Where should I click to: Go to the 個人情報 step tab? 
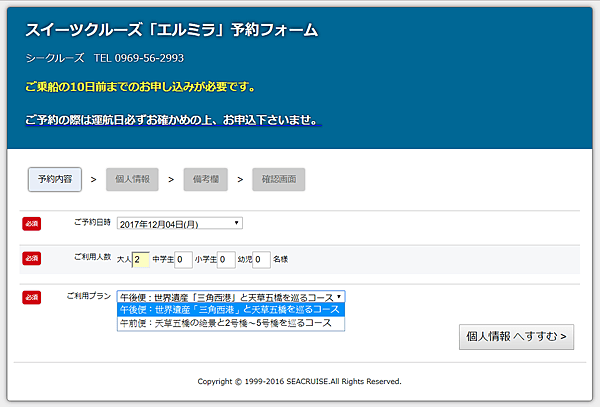[x=130, y=180]
